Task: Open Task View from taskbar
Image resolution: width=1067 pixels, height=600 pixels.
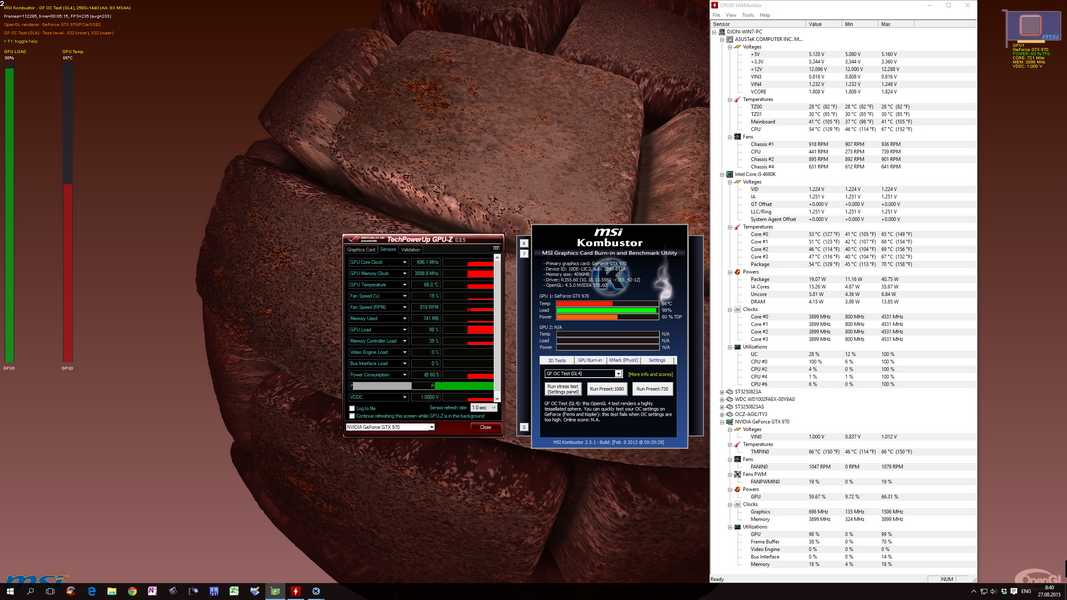Action: (x=50, y=591)
